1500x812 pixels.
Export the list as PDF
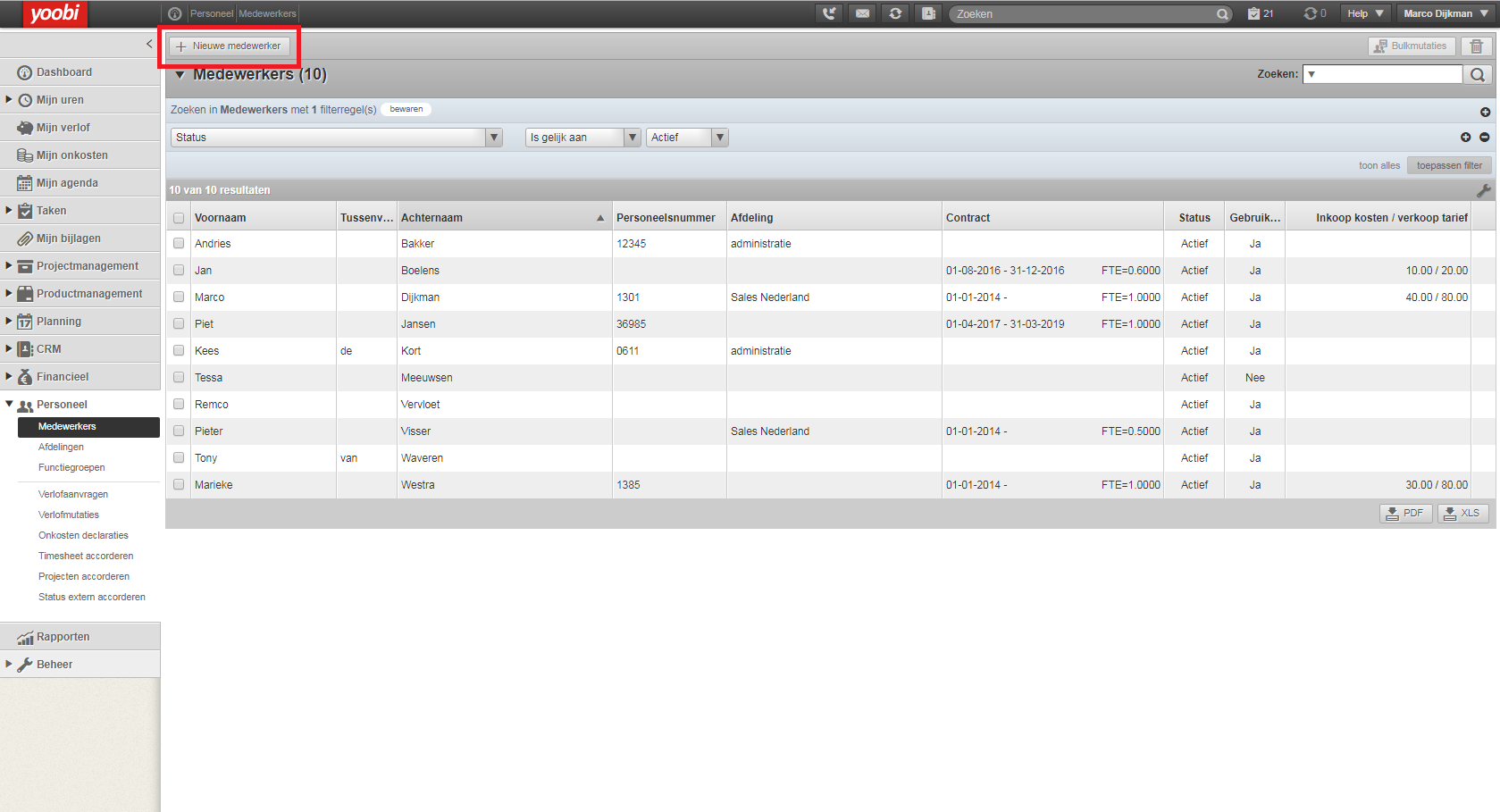[1406, 514]
